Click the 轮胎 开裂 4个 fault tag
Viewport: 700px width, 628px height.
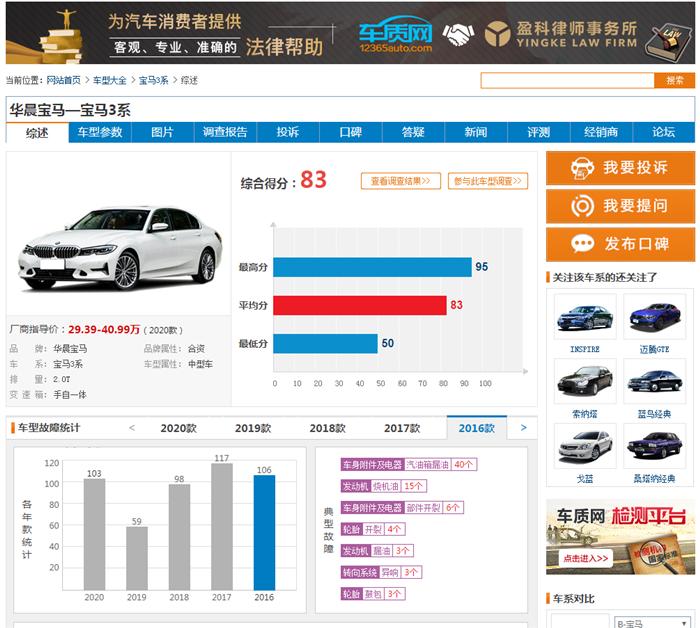[x=373, y=529]
